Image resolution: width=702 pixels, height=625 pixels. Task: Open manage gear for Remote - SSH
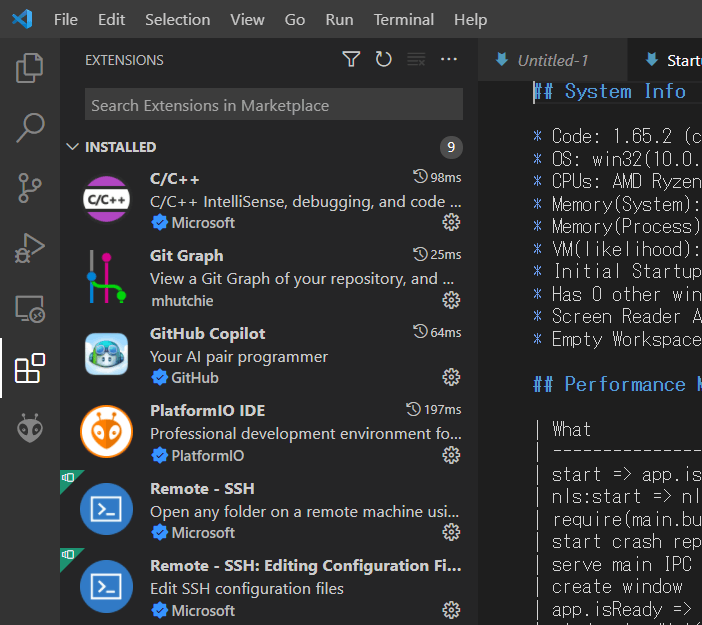pyautogui.click(x=451, y=532)
